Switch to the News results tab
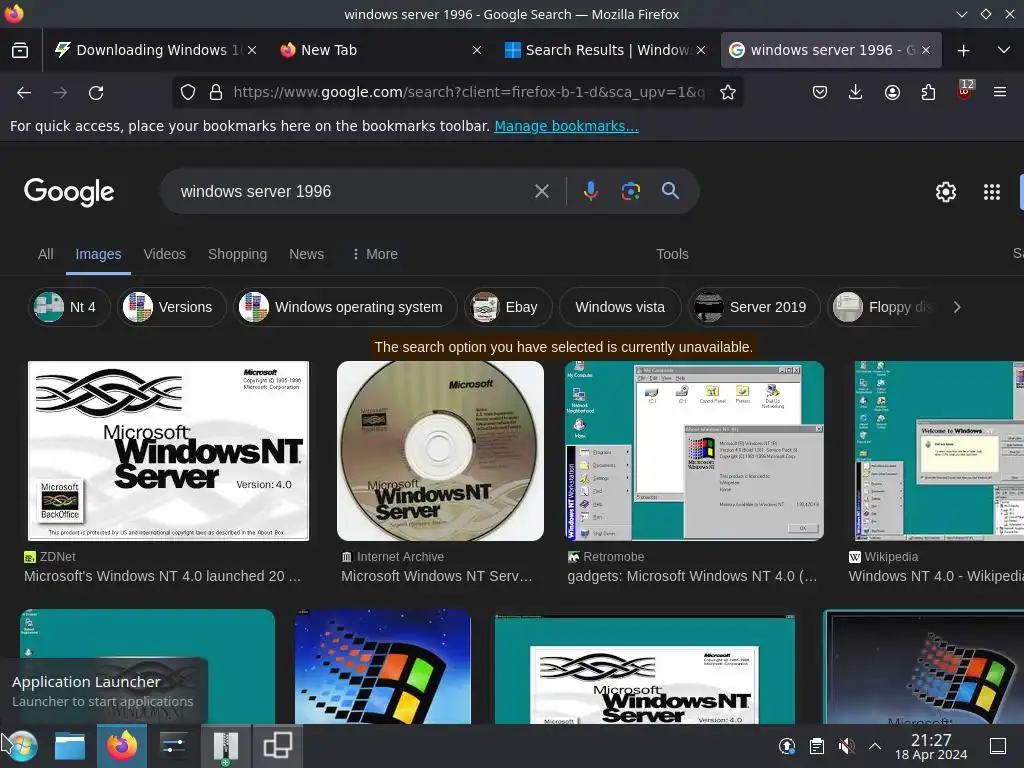 click(x=306, y=254)
